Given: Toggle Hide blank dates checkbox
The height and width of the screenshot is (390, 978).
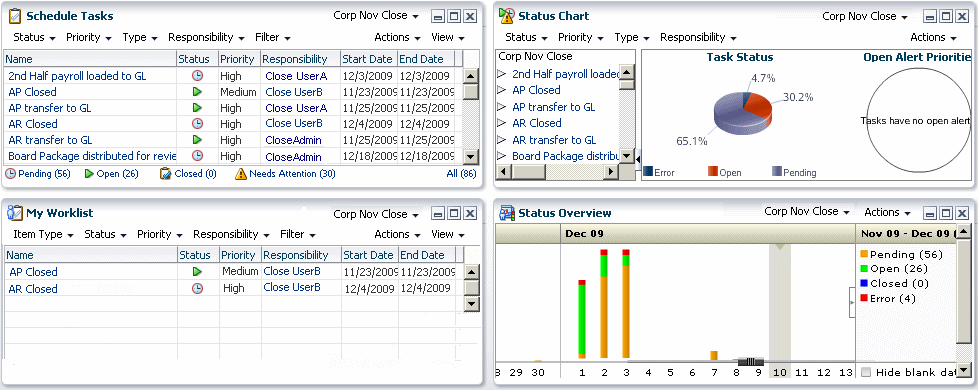Looking at the screenshot, I should (x=866, y=373).
